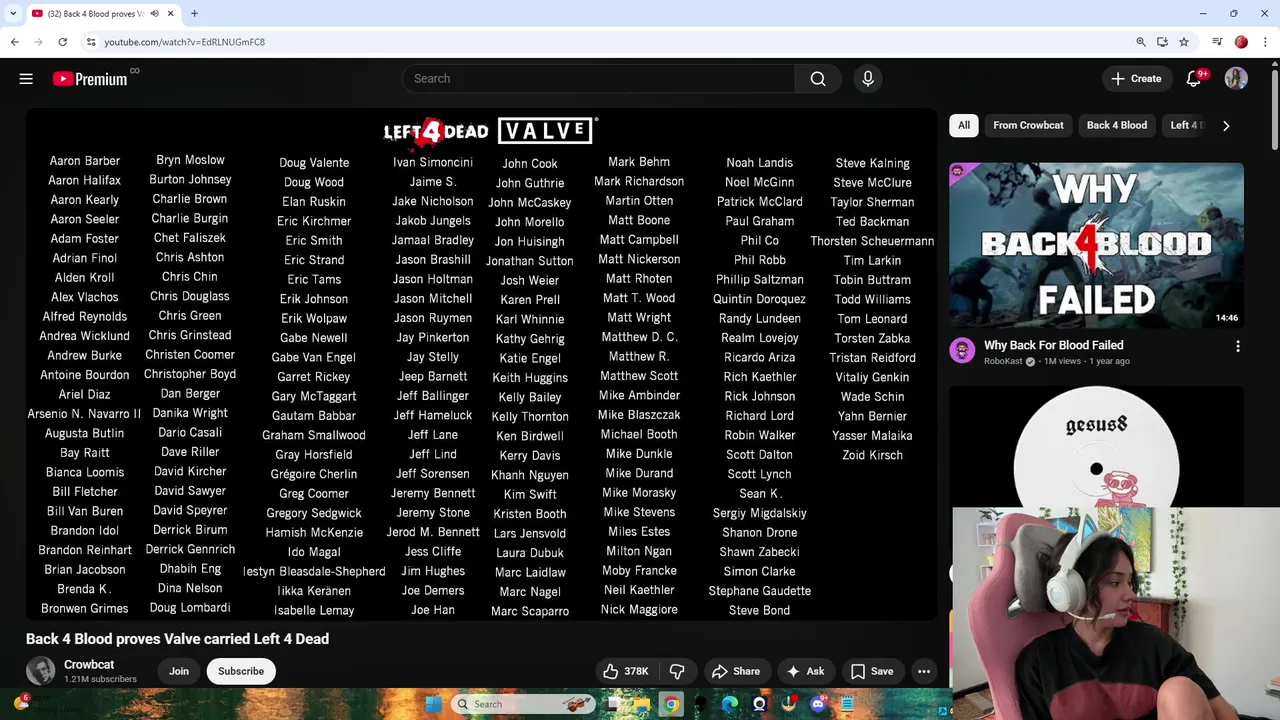Share the video

(x=735, y=671)
